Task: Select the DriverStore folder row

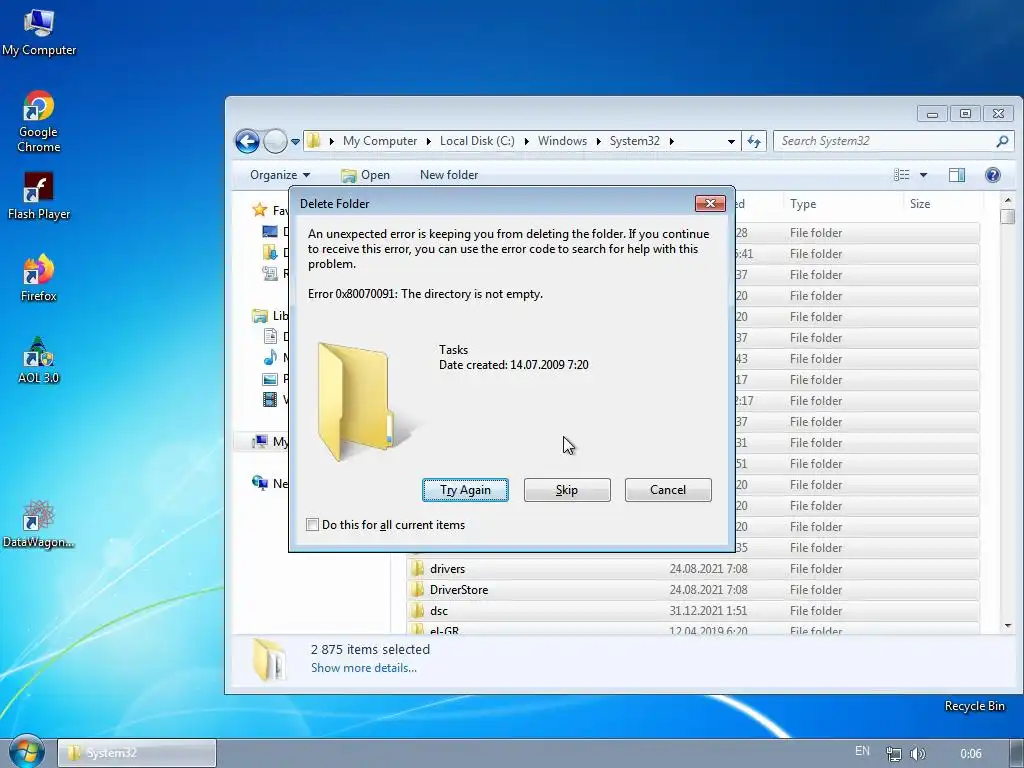Action: click(693, 590)
